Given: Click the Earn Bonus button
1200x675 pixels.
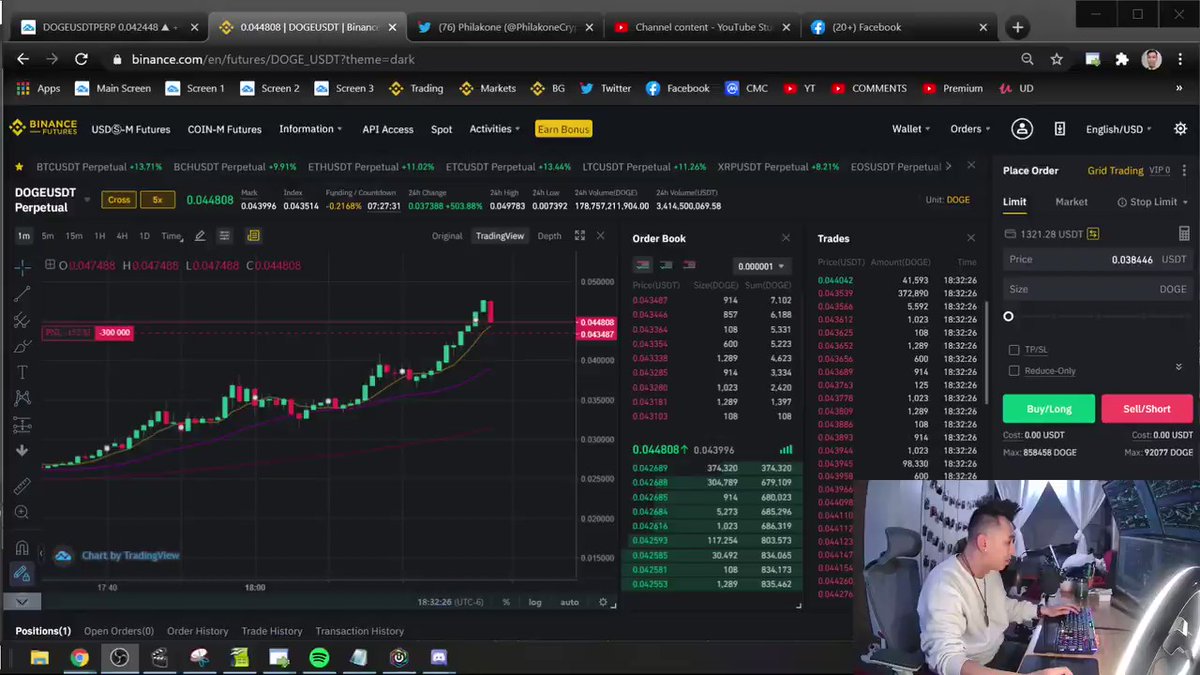Looking at the screenshot, I should (563, 129).
